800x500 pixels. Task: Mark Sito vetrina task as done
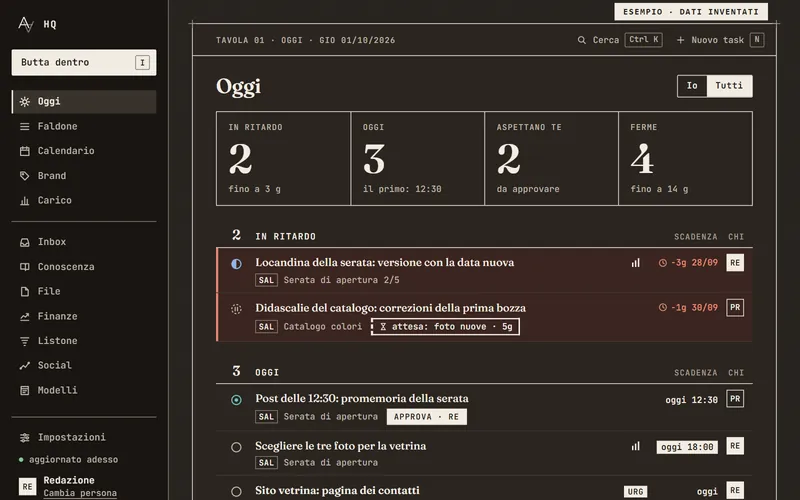tap(236, 492)
